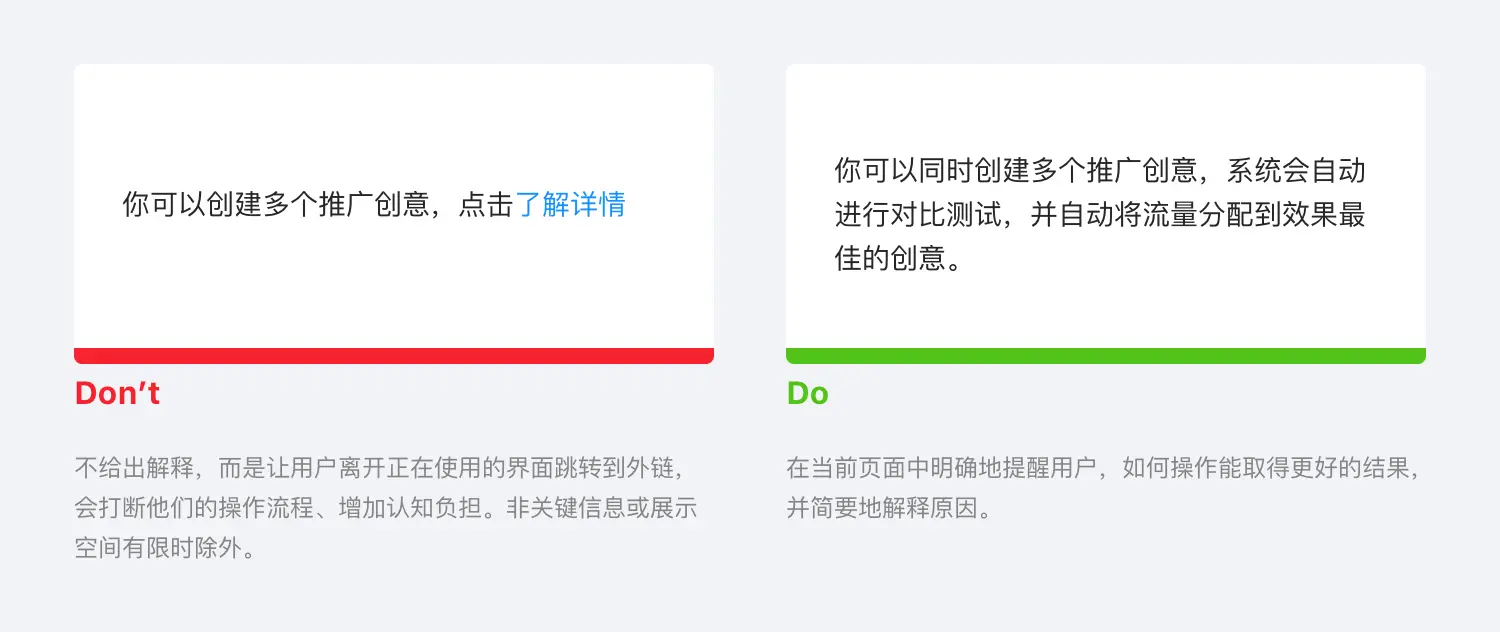Image resolution: width=1500 pixels, height=632 pixels.
Task: Click the gray line starting 会打断他们的操作流程
Action: click(x=385, y=508)
